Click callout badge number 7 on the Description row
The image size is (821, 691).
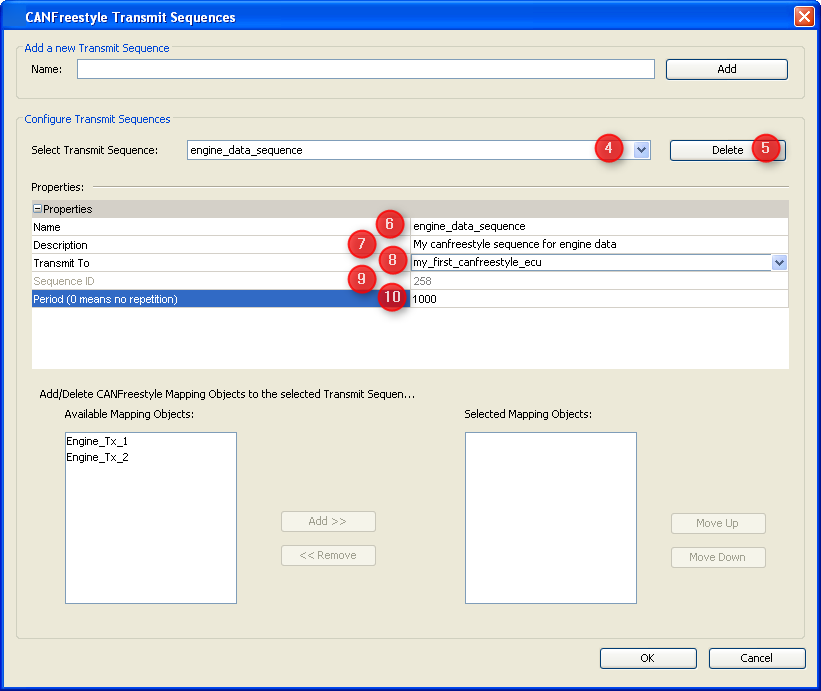[x=361, y=243]
